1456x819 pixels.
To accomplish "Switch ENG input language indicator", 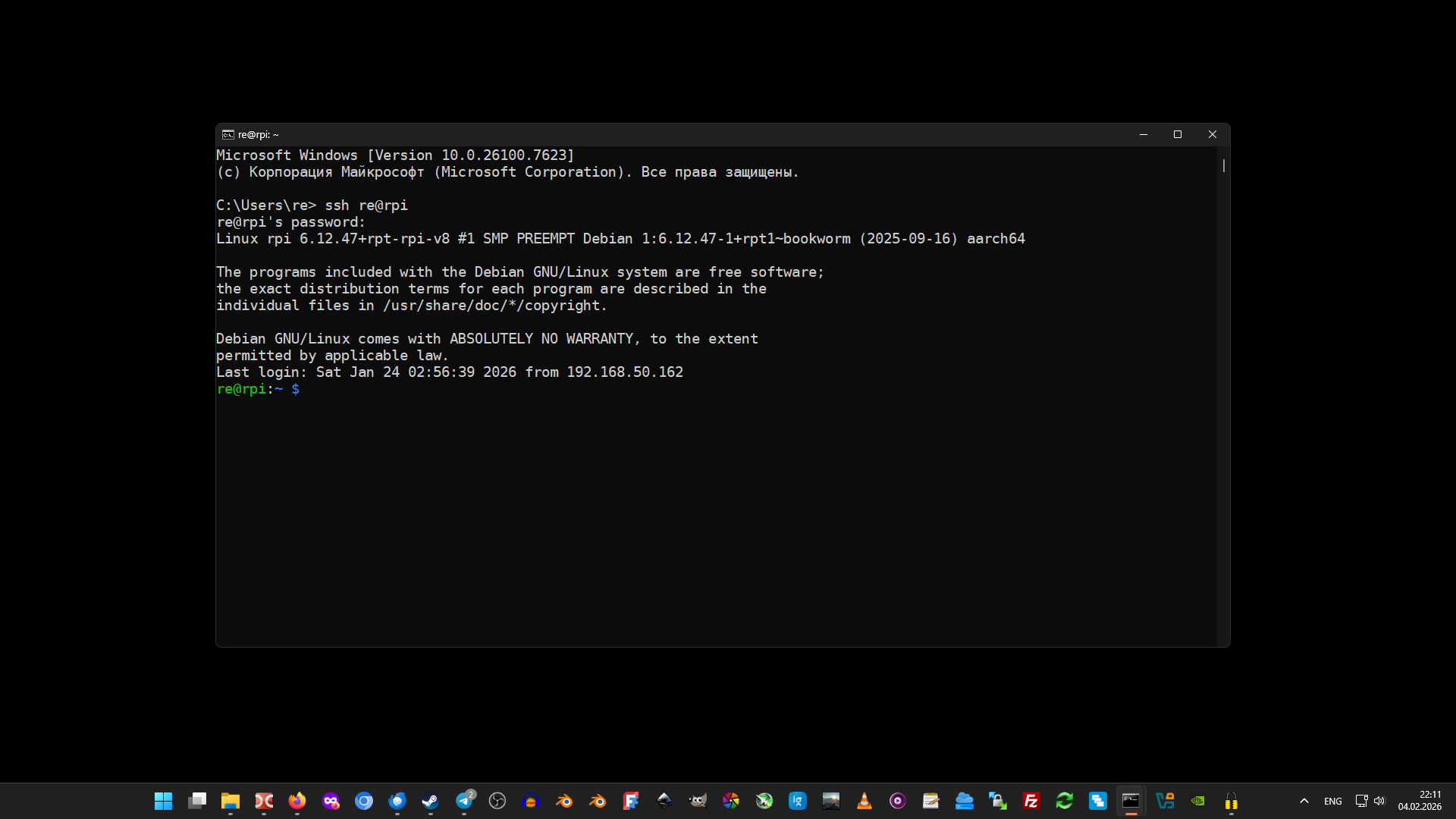I will (x=1332, y=801).
